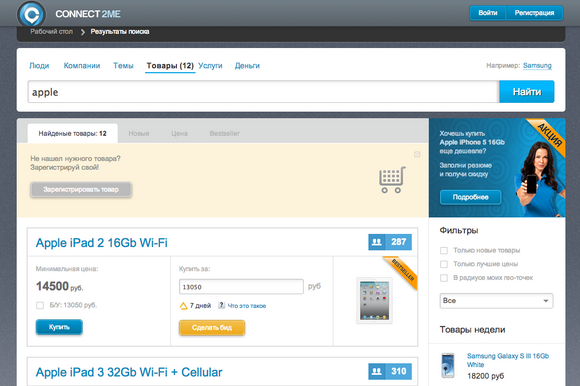Click the Регистрация button
580x386 pixels.
pos(534,13)
